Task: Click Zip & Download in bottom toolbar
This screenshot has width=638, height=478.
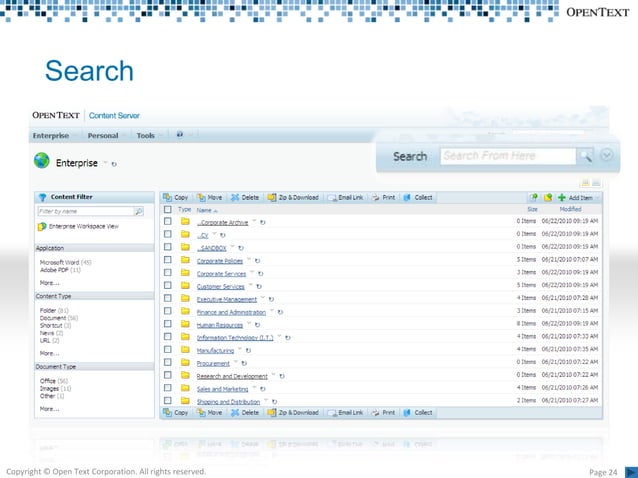Action: coord(293,413)
